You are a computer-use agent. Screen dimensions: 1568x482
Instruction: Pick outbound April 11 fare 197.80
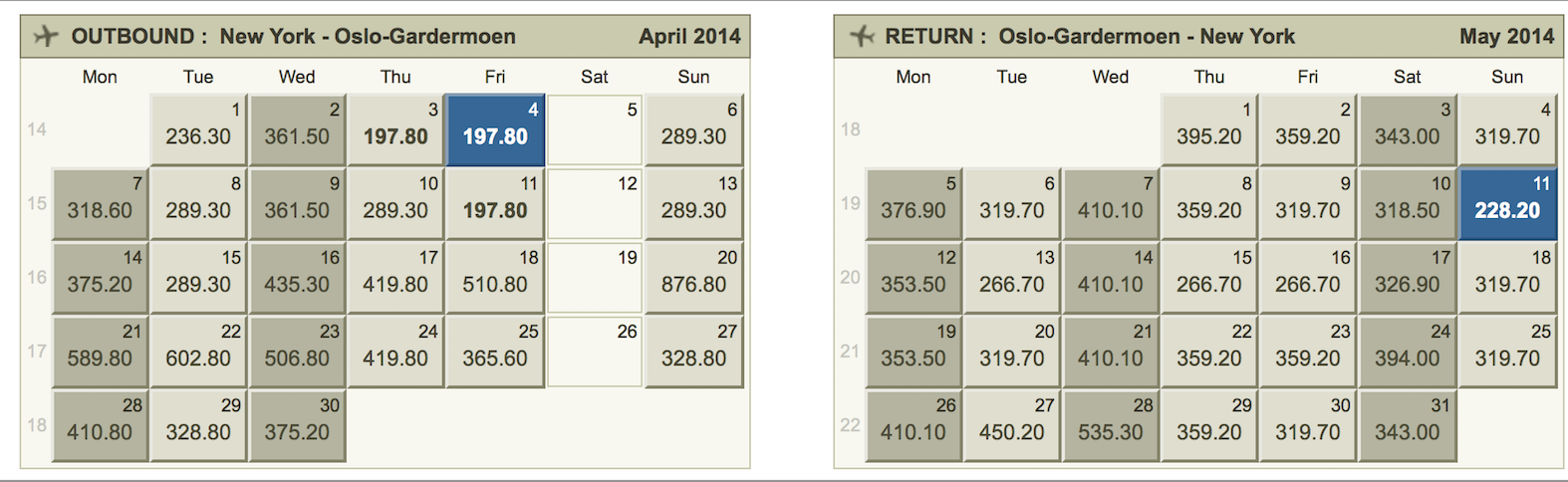coord(495,204)
